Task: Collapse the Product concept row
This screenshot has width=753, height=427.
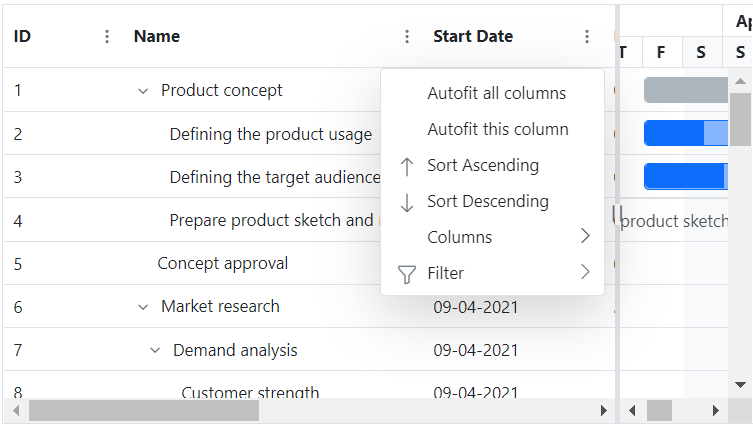Action: click(142, 91)
